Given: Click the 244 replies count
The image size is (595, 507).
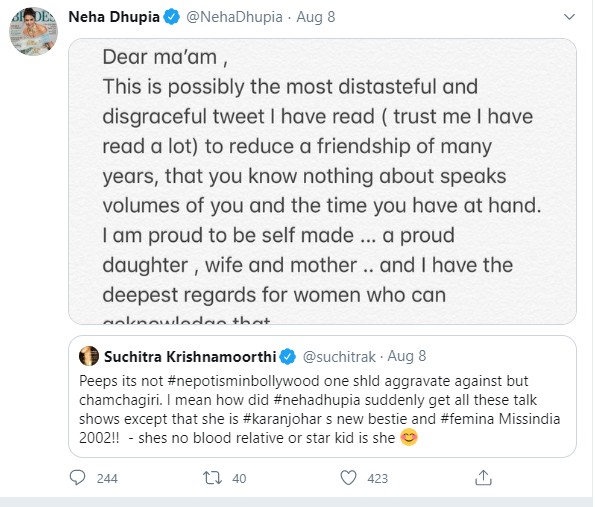Looking at the screenshot, I should (107, 479).
